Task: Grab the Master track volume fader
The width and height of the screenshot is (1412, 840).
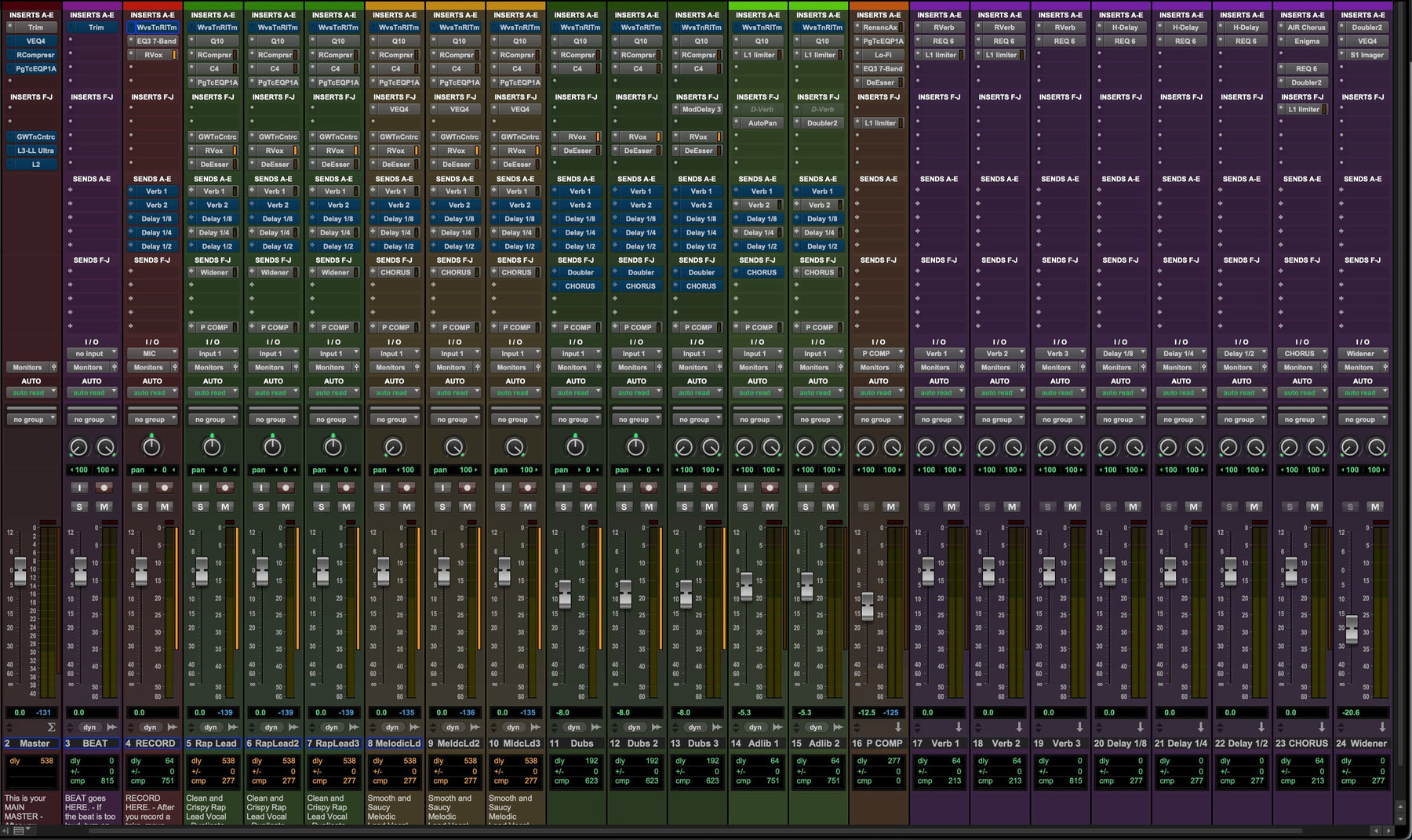Action: (x=20, y=570)
